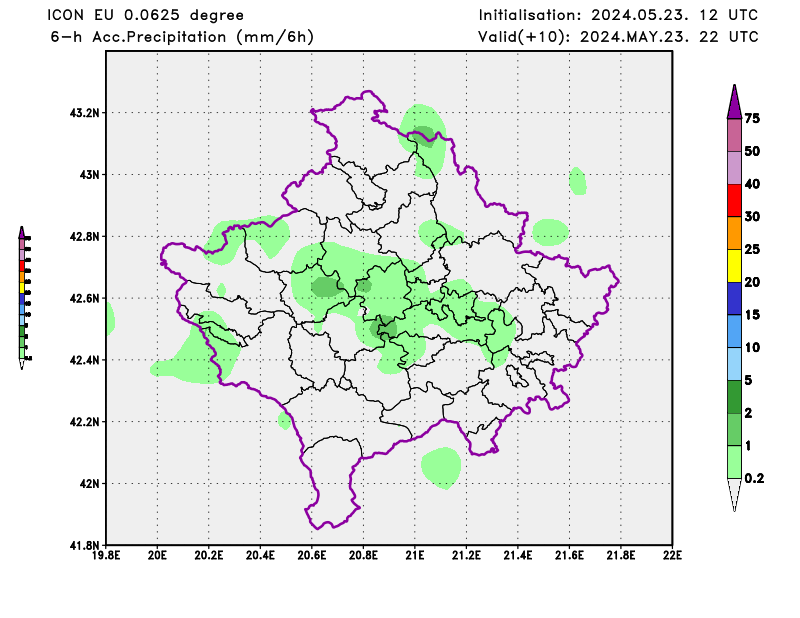
Task: Click 'Initialisation: 2024.05.23. 12 UTC' text
Action: click(618, 15)
